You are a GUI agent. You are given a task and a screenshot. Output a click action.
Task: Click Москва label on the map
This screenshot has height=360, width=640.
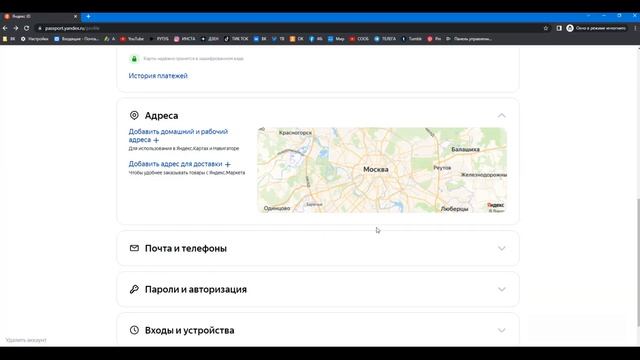[376, 169]
